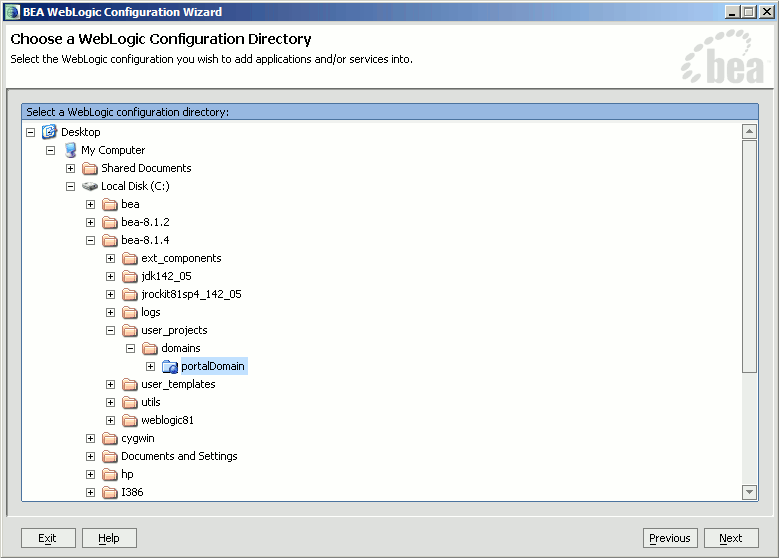Click the Desktop icon in tree
The width and height of the screenshot is (779, 558).
49,132
